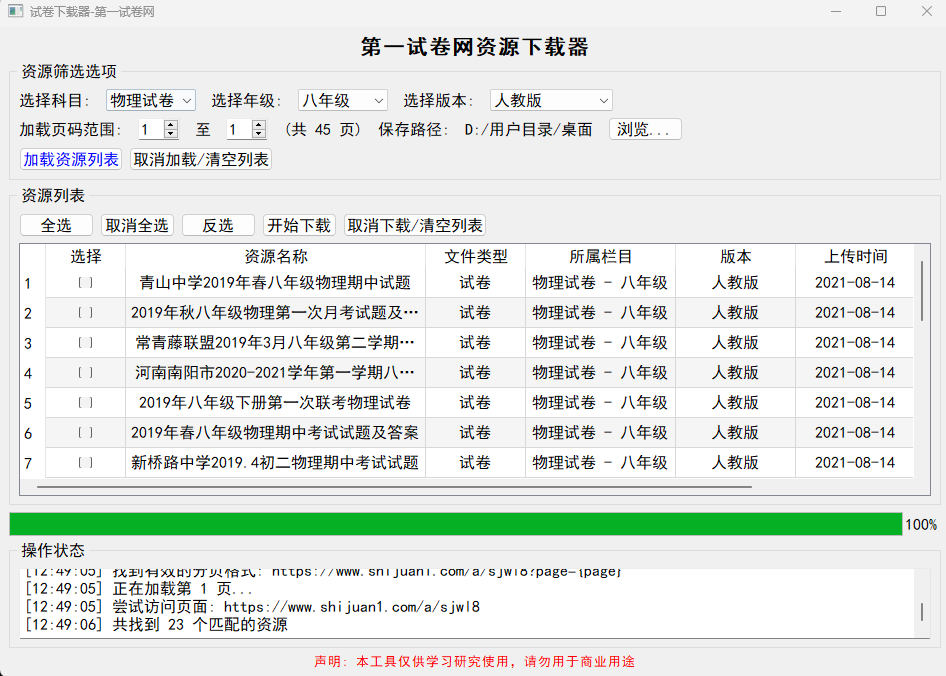Click the 取消全选 button
Viewport: 946px width, 676px height.
pyautogui.click(x=137, y=225)
